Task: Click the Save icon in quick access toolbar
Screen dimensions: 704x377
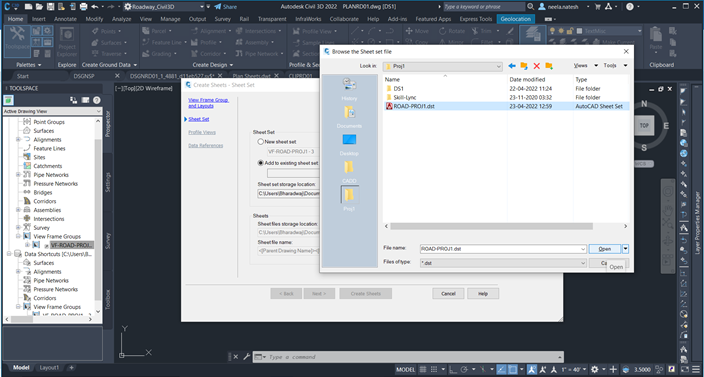Action: tap(50, 7)
